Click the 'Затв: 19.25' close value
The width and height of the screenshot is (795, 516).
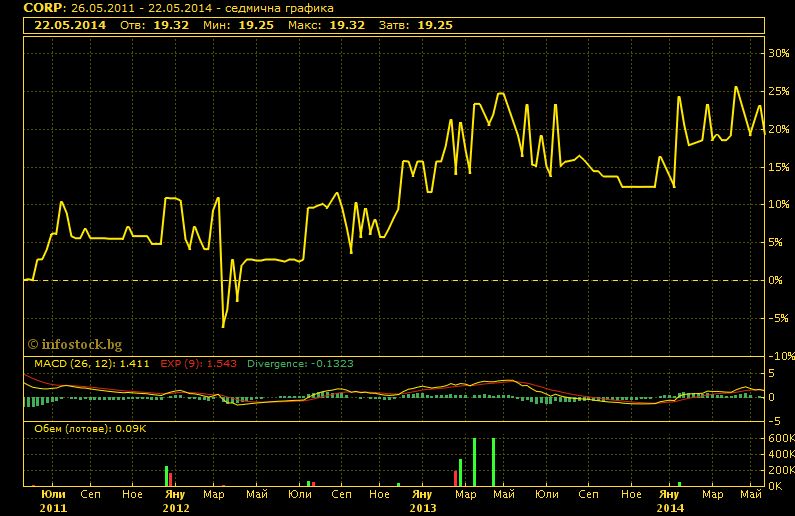416,25
